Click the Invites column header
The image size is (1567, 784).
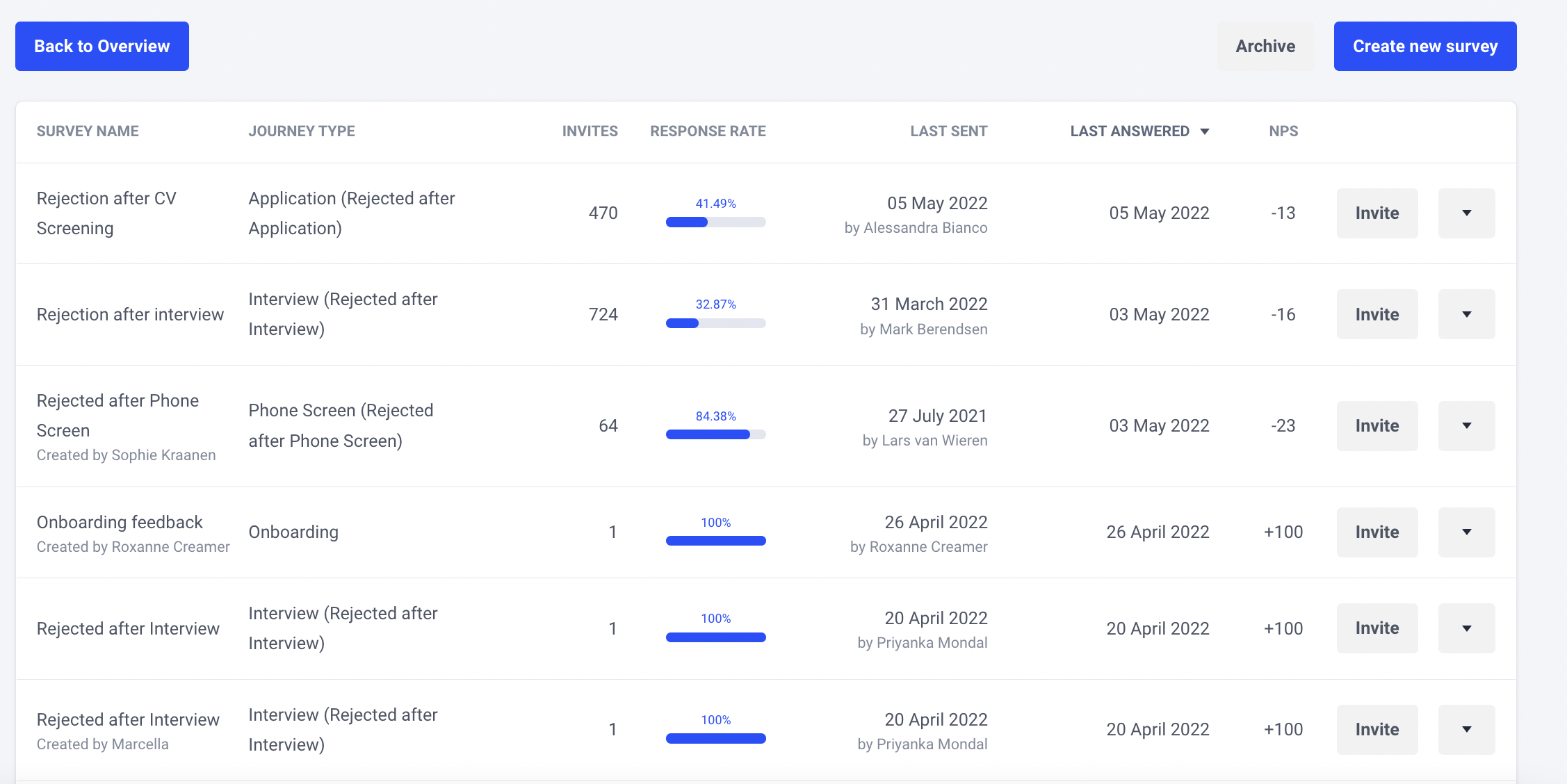[x=590, y=131]
